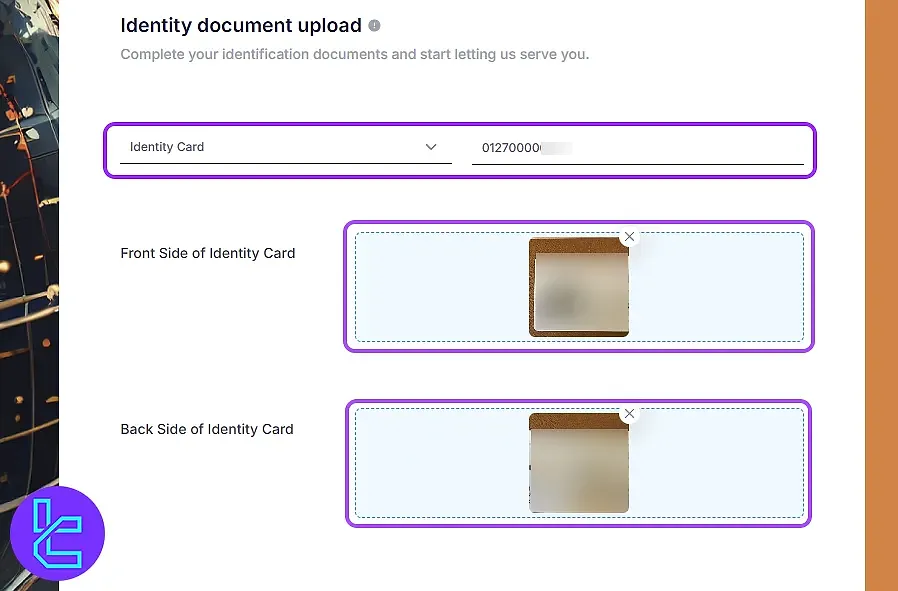Click the Front Side of Identity Card label
898x591 pixels.
click(x=207, y=253)
